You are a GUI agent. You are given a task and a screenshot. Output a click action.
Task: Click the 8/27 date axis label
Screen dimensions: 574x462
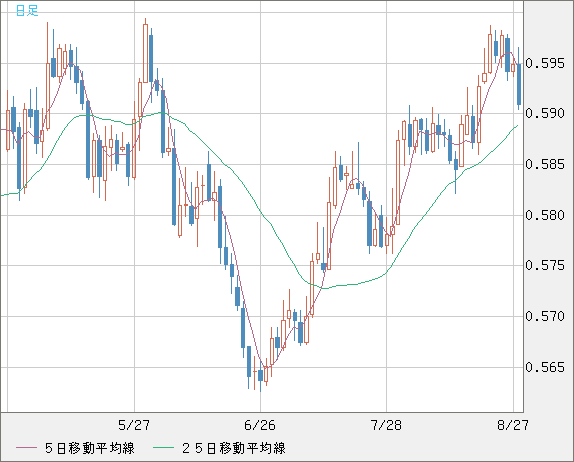tap(513, 425)
